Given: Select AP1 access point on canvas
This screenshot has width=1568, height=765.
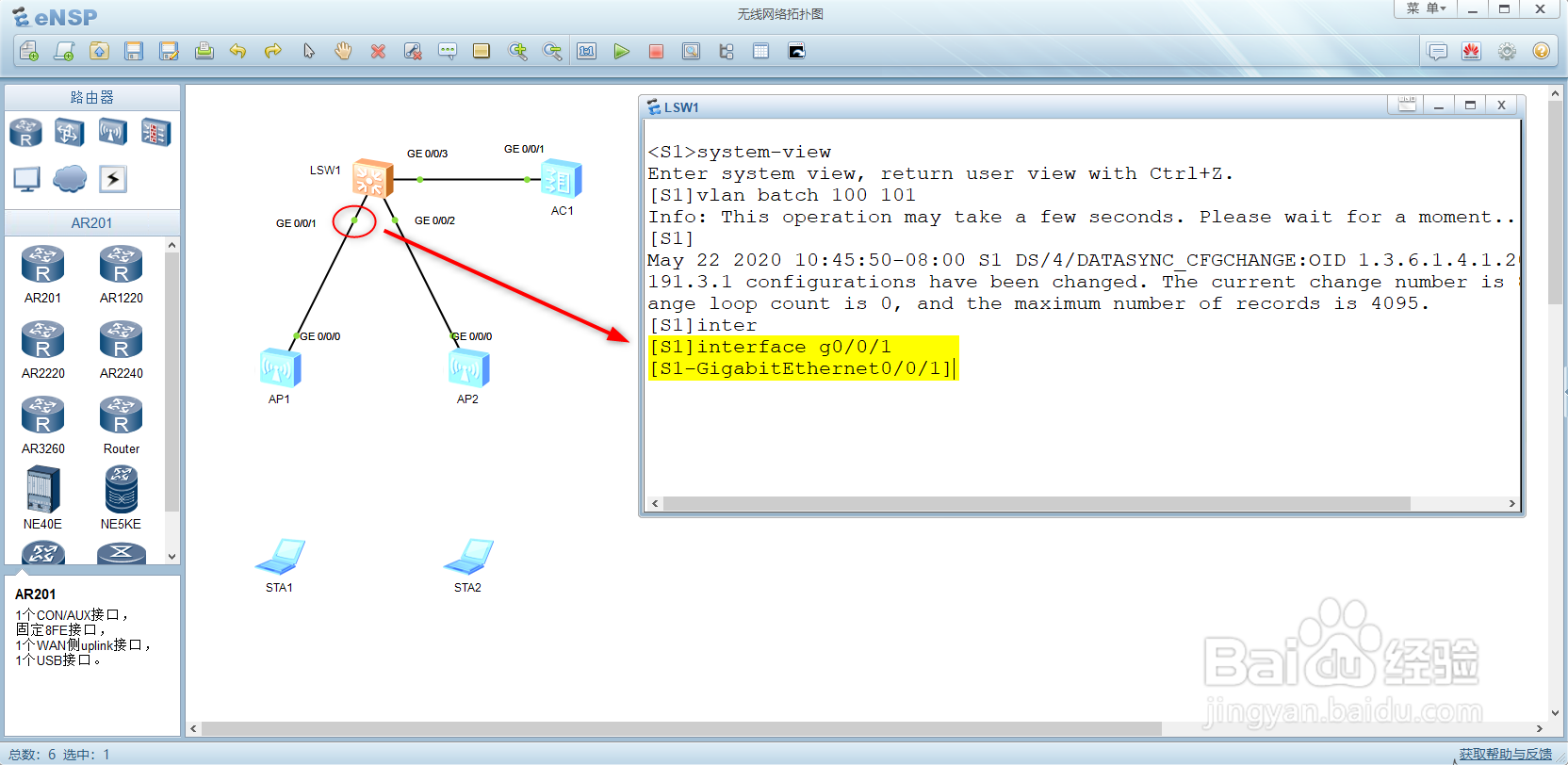Looking at the screenshot, I should point(280,368).
